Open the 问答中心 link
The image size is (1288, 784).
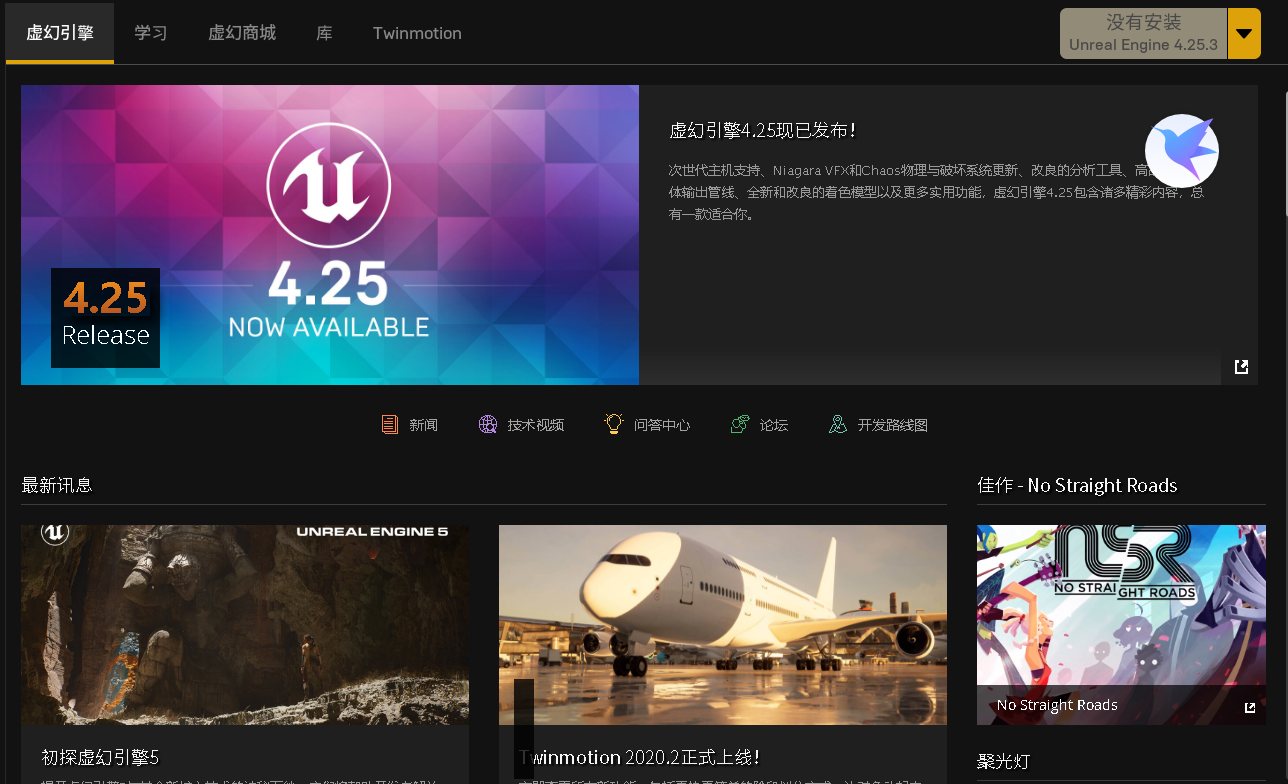pyautogui.click(x=662, y=425)
